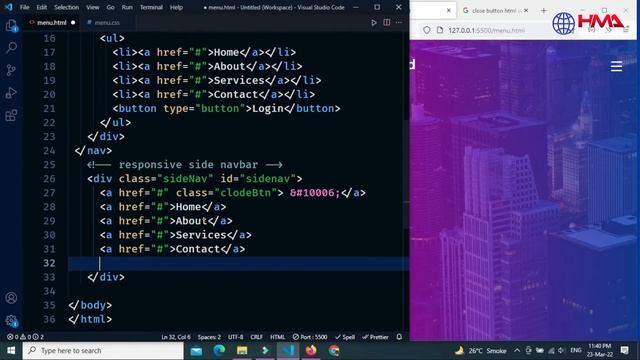The width and height of the screenshot is (640, 360).
Task: Open Firefox from taskbar
Action: (x=311, y=351)
